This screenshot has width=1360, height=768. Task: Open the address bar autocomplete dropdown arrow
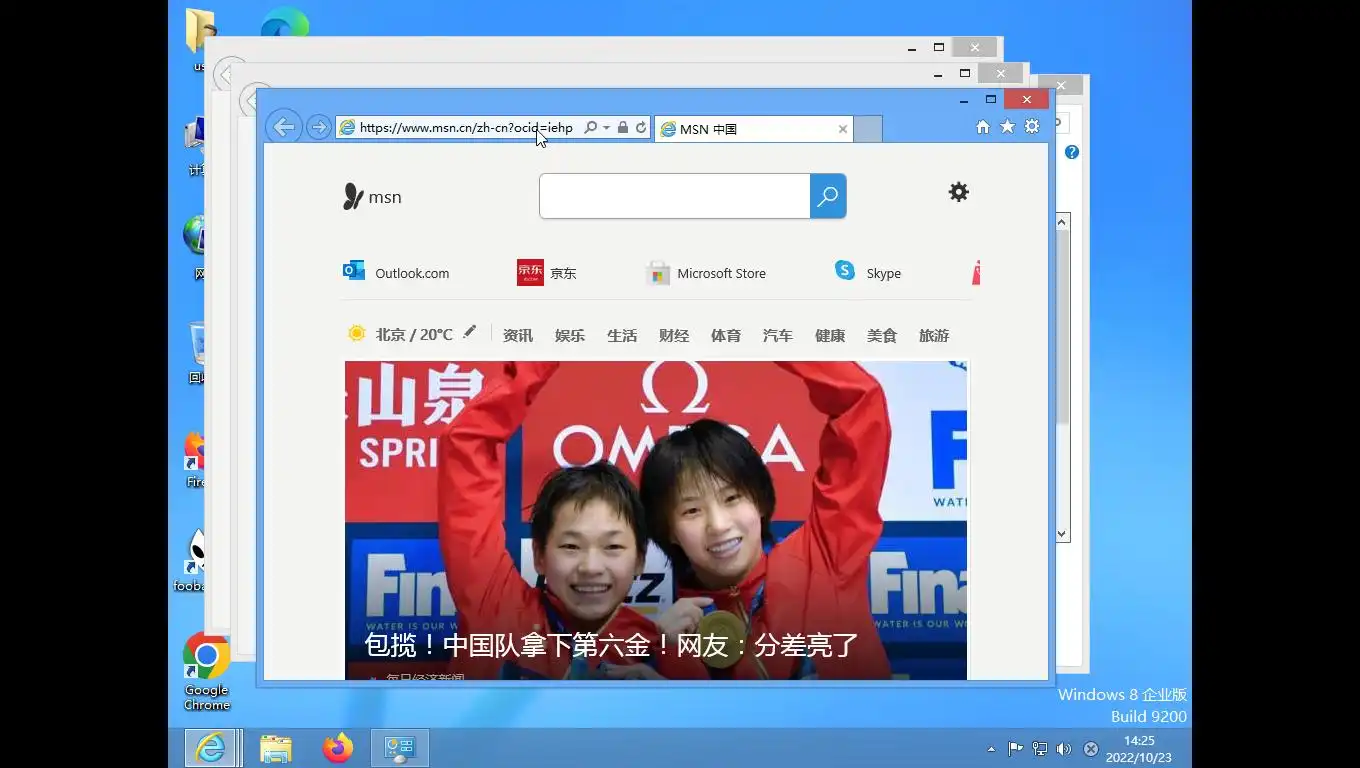pos(606,128)
